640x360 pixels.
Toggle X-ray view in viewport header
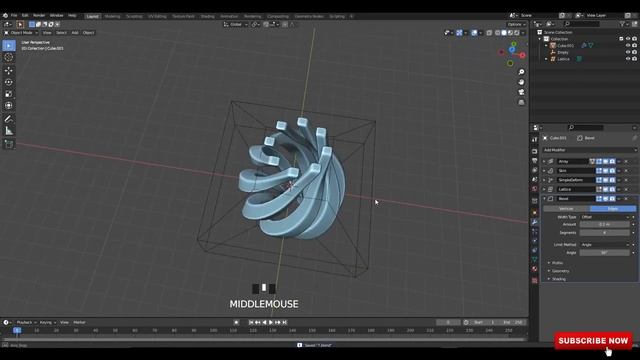(x=489, y=33)
